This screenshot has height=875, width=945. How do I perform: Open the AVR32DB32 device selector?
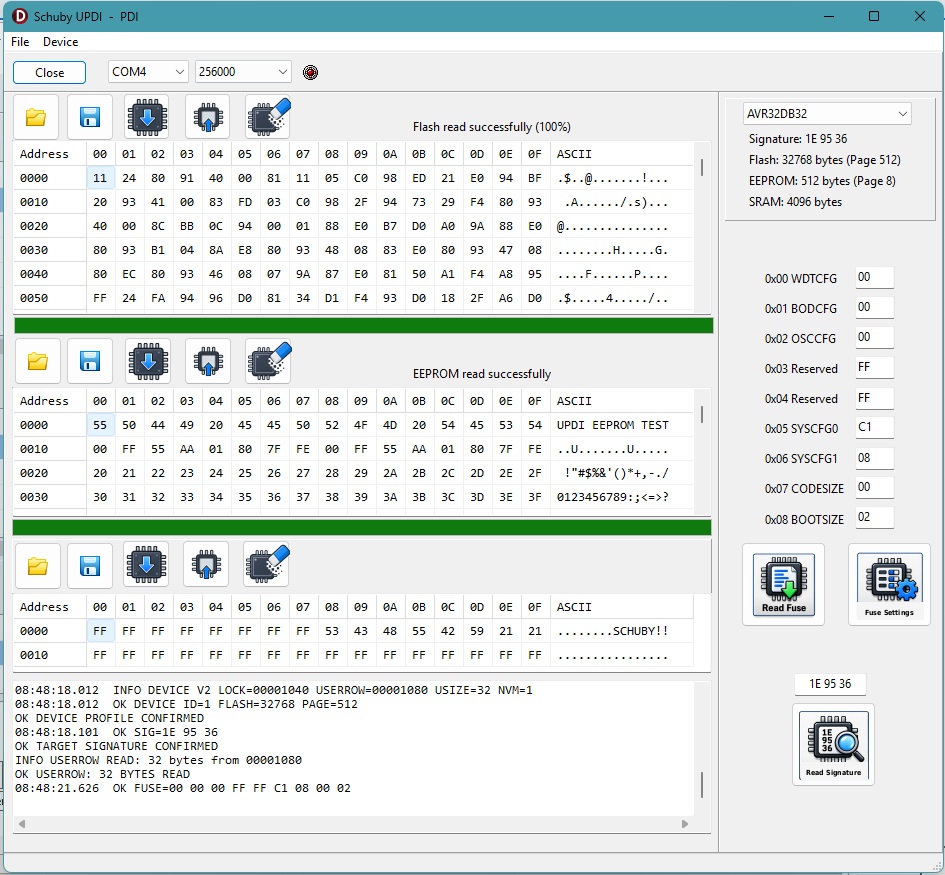tap(827, 113)
